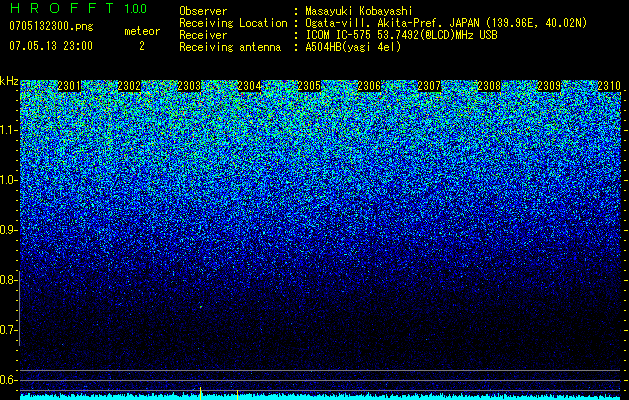Click the 1.0 frequency axis label

click(x=9, y=180)
